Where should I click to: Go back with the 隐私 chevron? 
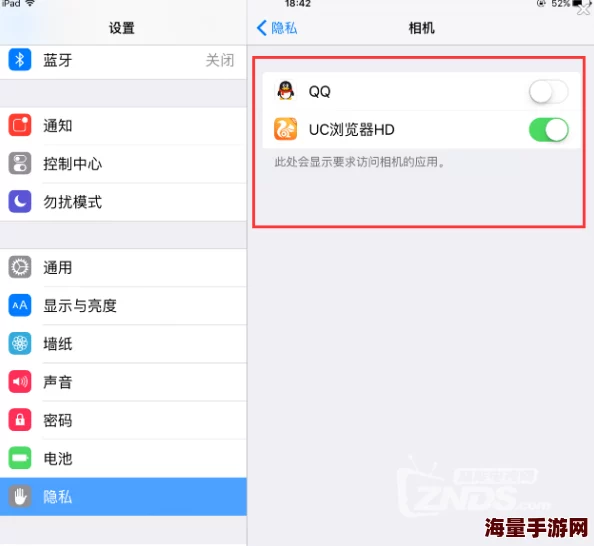277,28
